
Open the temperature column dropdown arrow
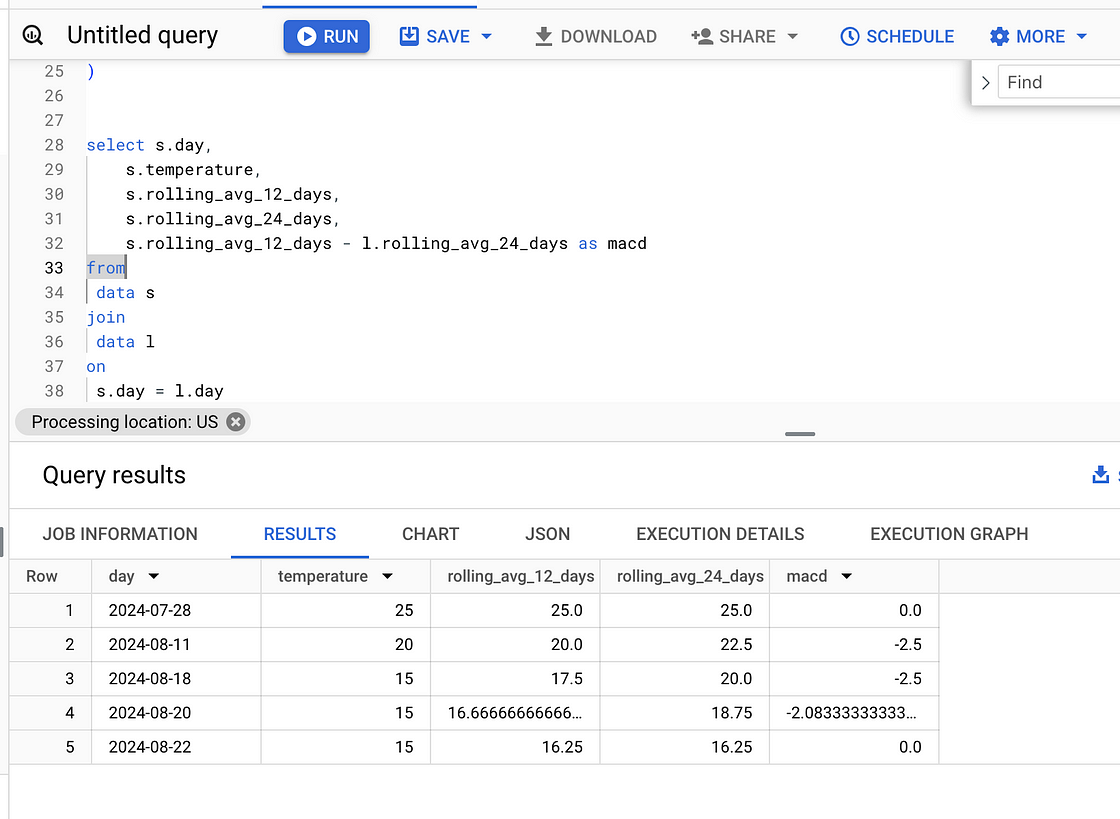coord(387,576)
